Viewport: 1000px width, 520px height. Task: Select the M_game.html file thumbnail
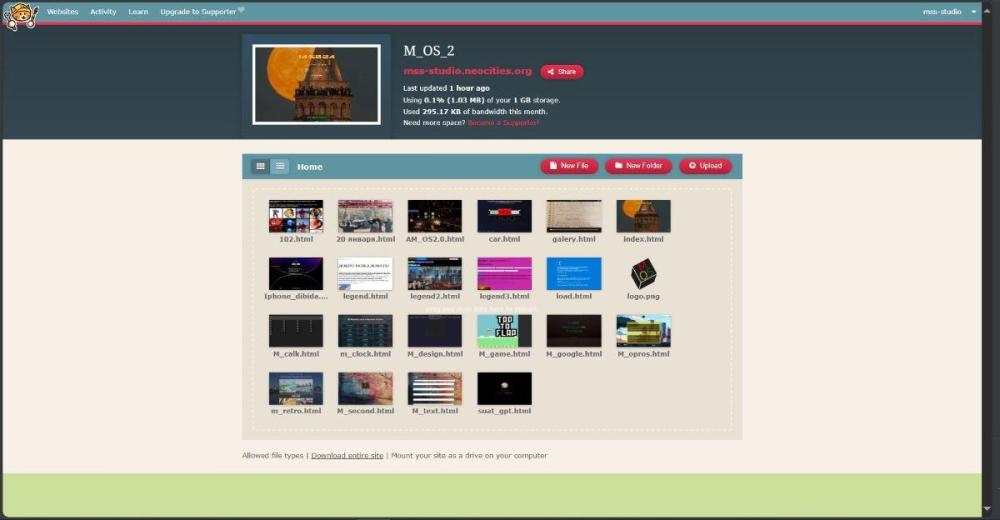tap(504, 331)
